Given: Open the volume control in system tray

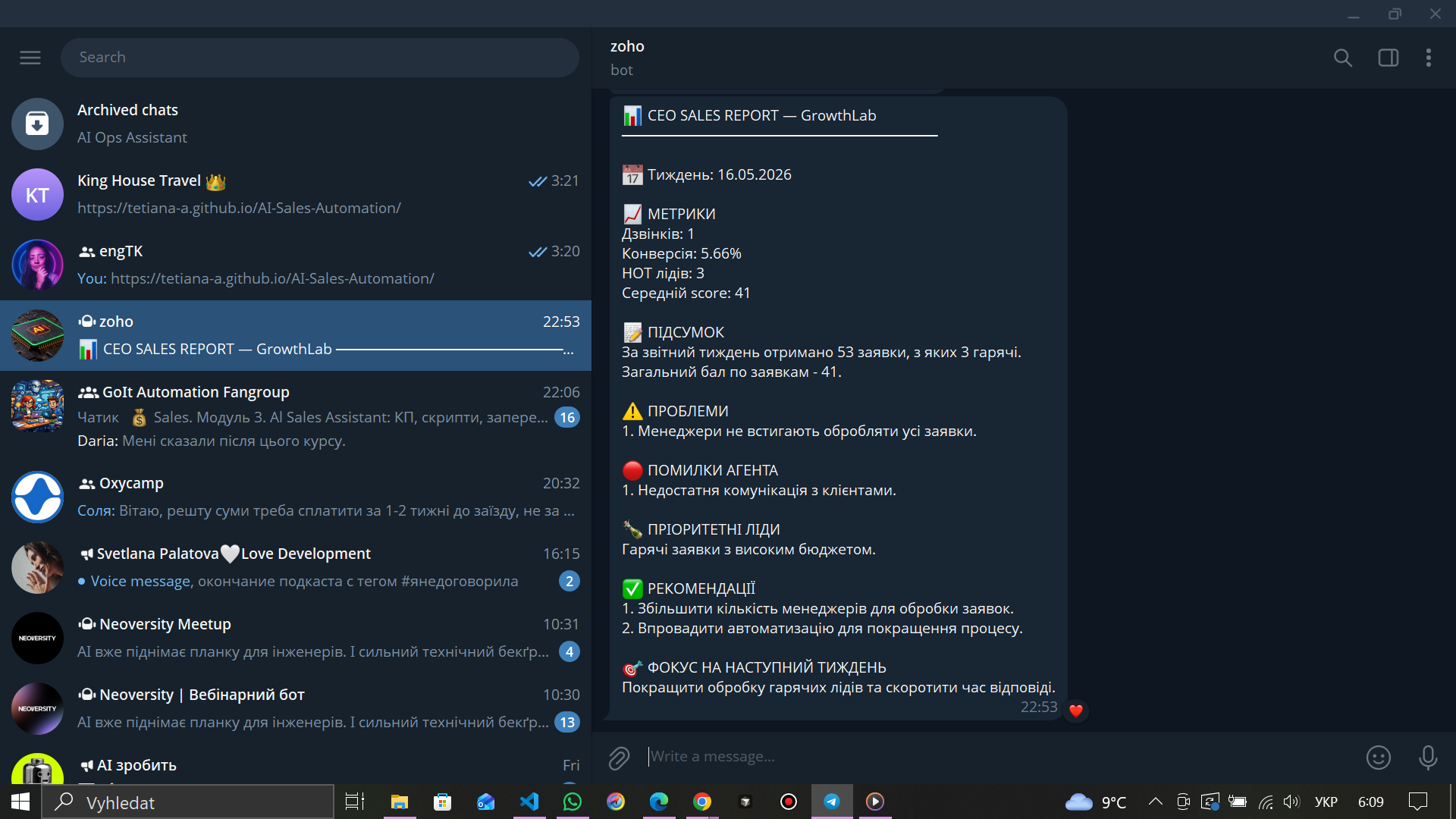Looking at the screenshot, I should (1291, 802).
